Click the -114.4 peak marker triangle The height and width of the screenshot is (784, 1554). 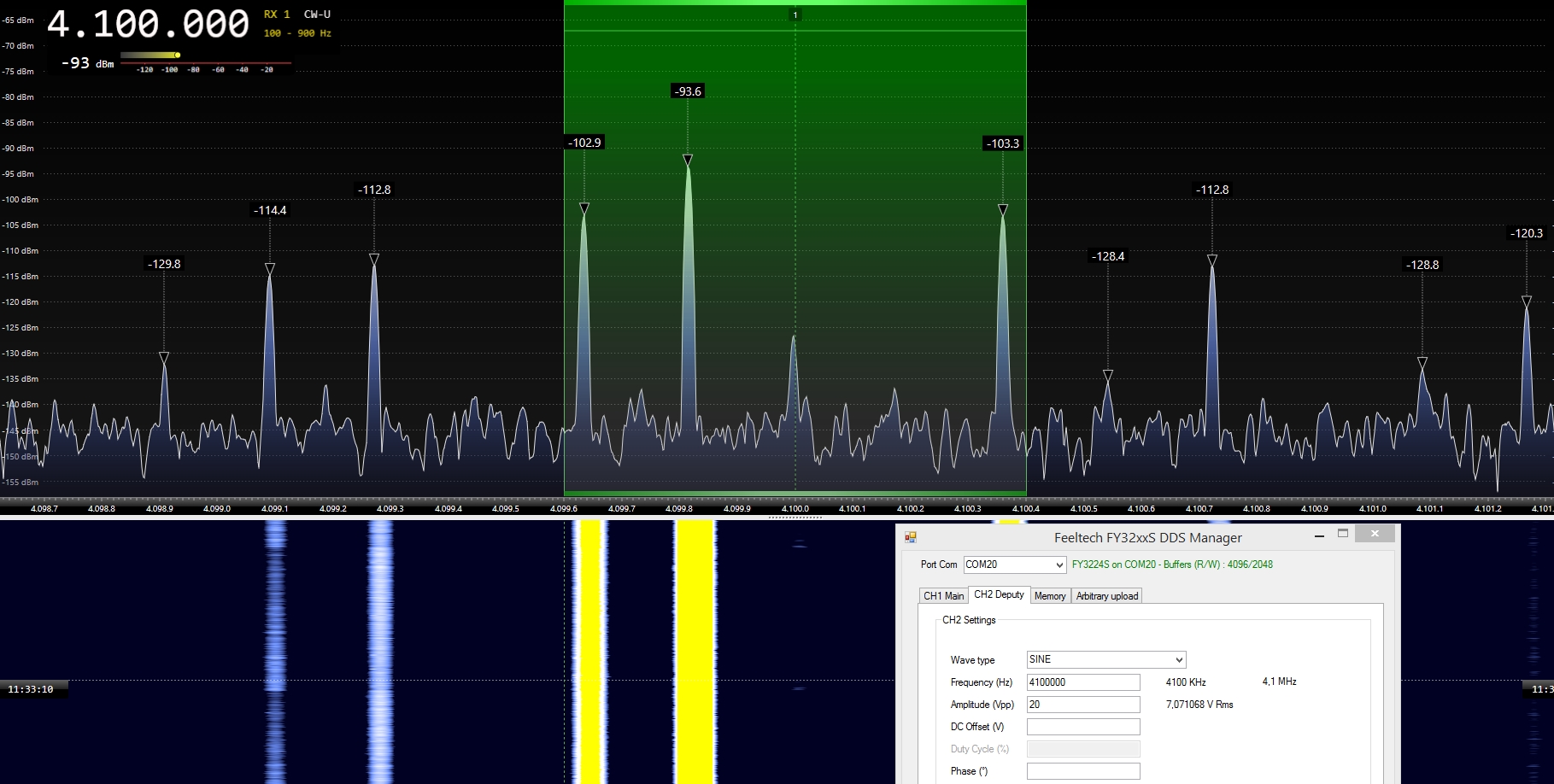click(x=270, y=269)
